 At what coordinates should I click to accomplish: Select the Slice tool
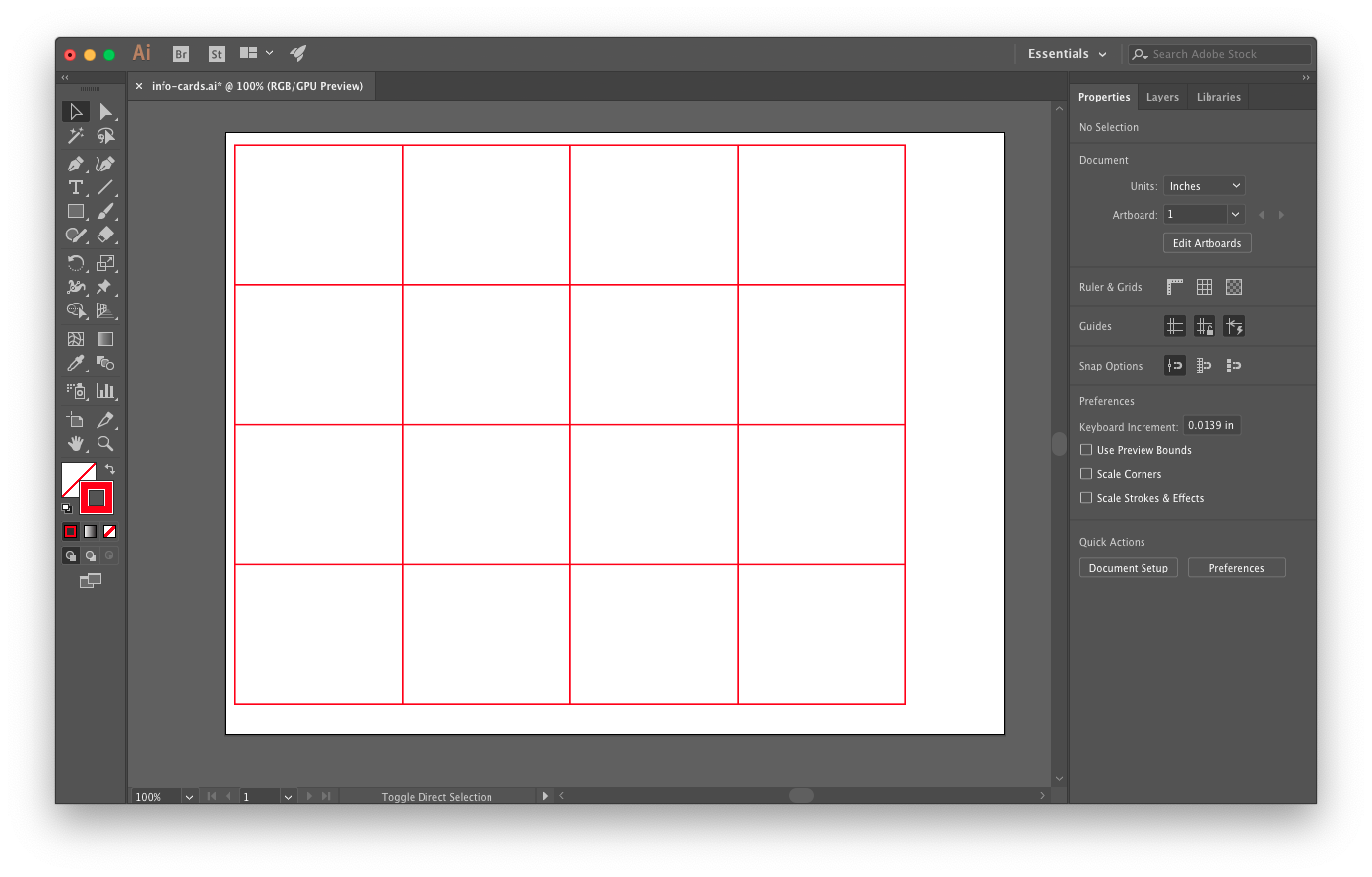pos(105,420)
